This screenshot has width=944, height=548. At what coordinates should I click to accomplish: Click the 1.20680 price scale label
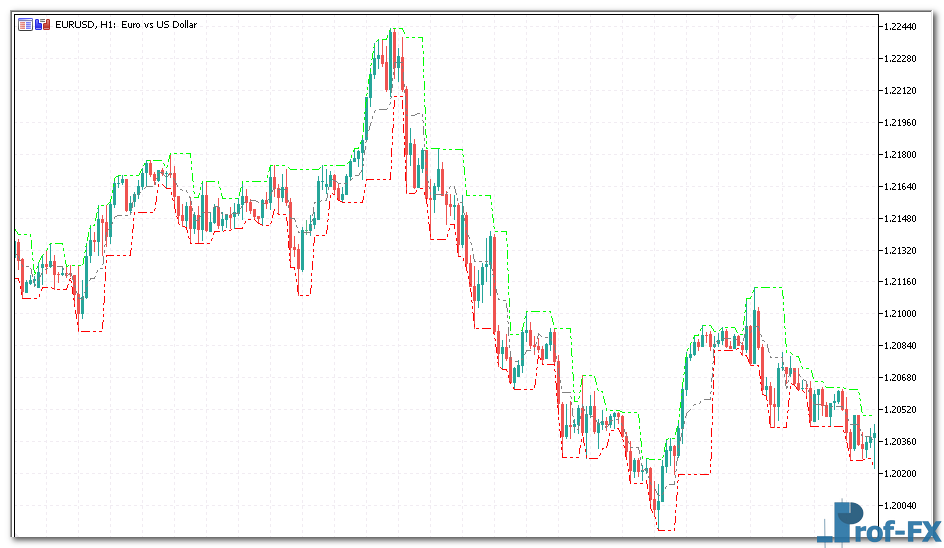pyautogui.click(x=902, y=378)
